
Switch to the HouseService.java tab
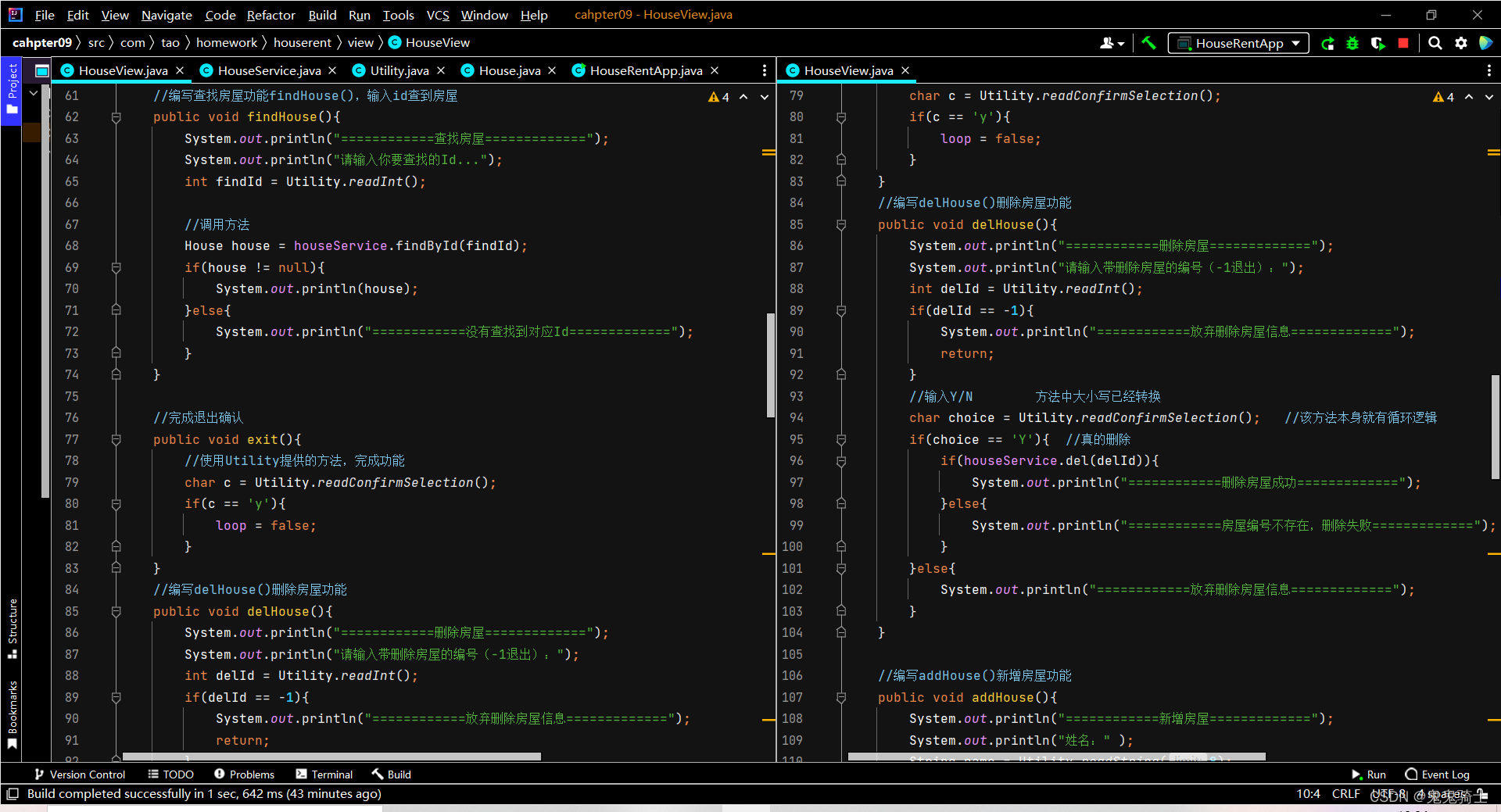tap(269, 70)
